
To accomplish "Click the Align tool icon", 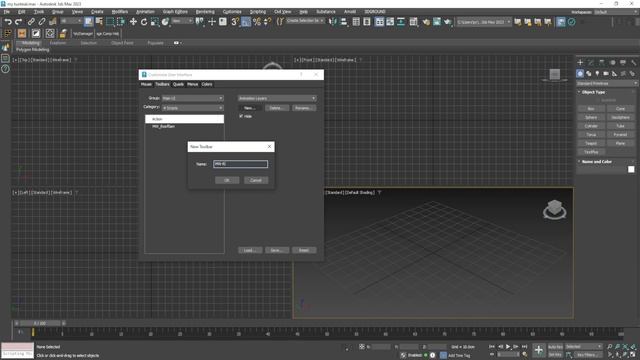I will [x=344, y=22].
